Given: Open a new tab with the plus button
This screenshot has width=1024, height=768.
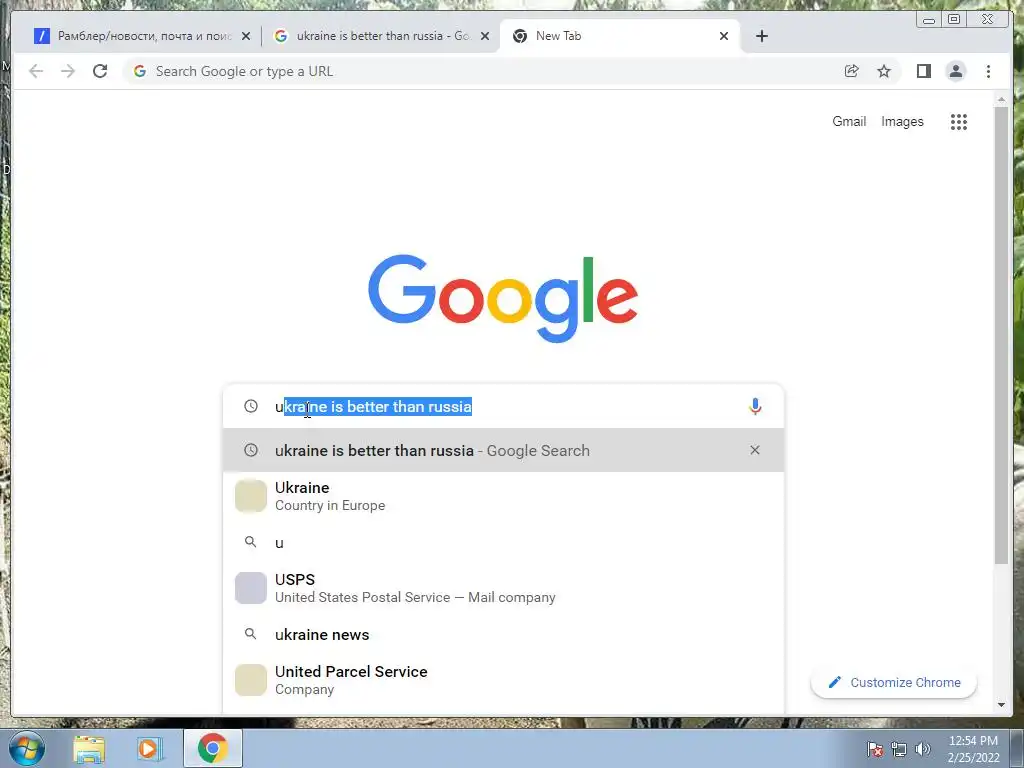Looking at the screenshot, I should pyautogui.click(x=761, y=36).
